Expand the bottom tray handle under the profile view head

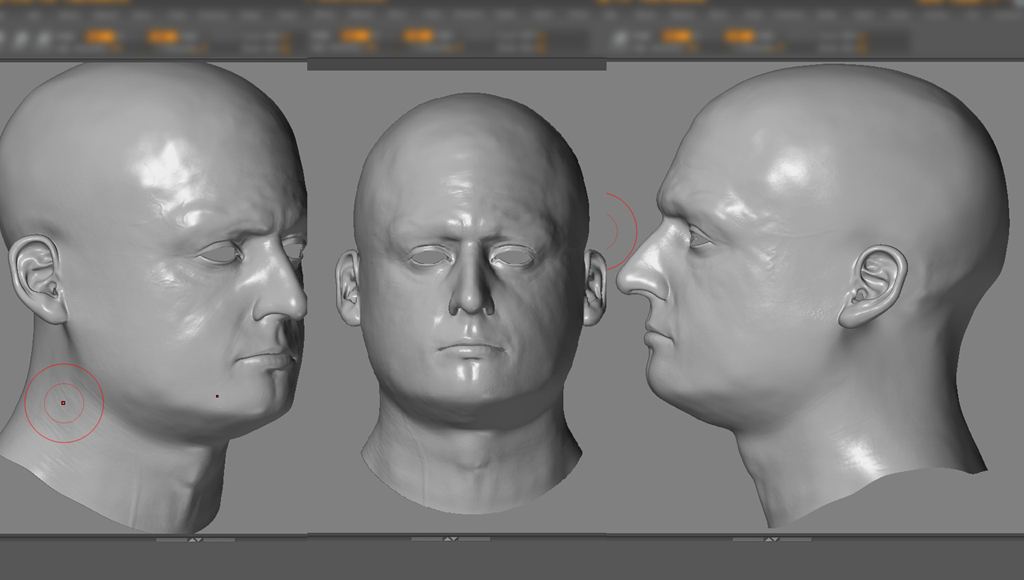(772, 540)
